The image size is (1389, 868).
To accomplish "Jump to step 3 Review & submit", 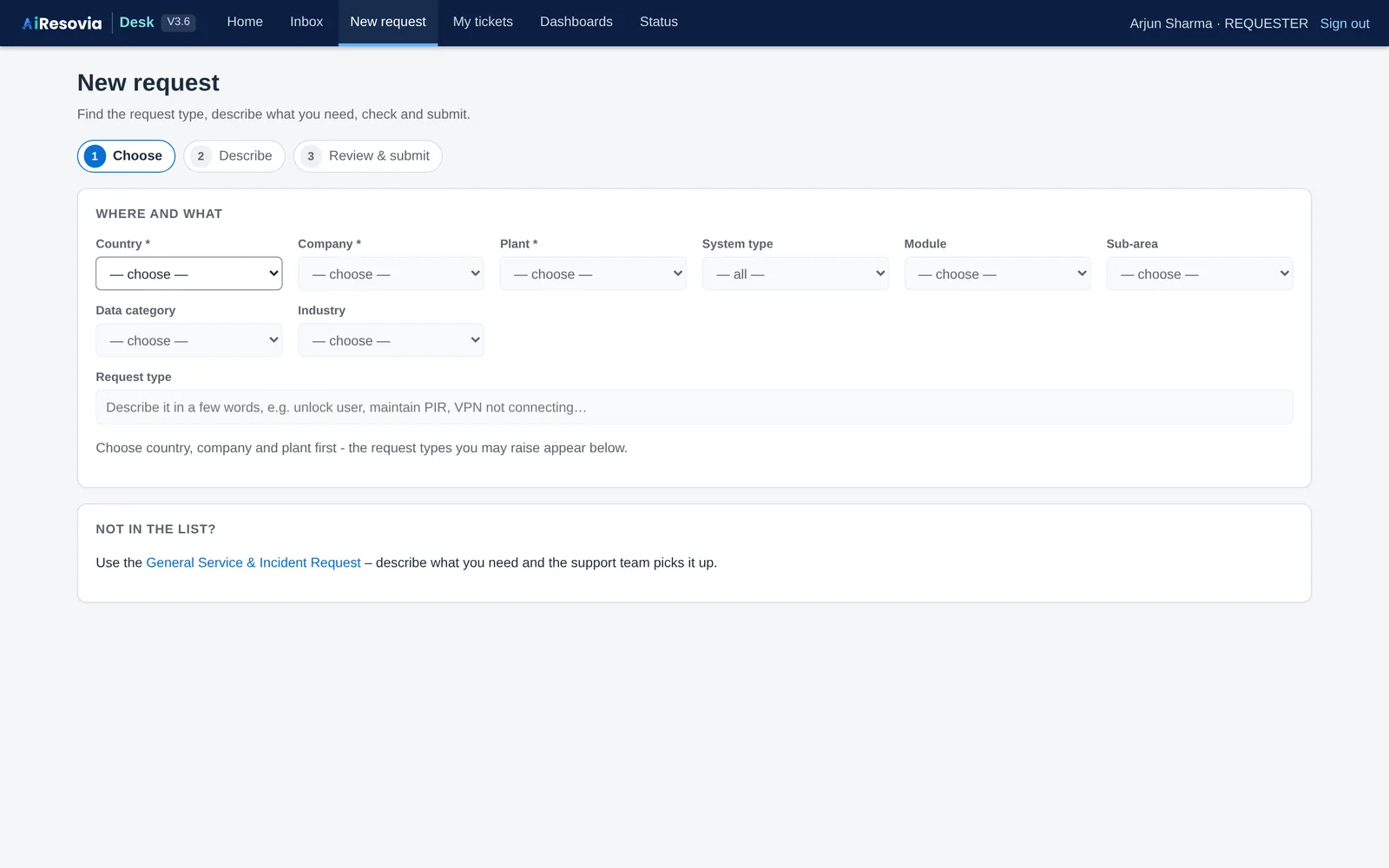I will click(367, 156).
